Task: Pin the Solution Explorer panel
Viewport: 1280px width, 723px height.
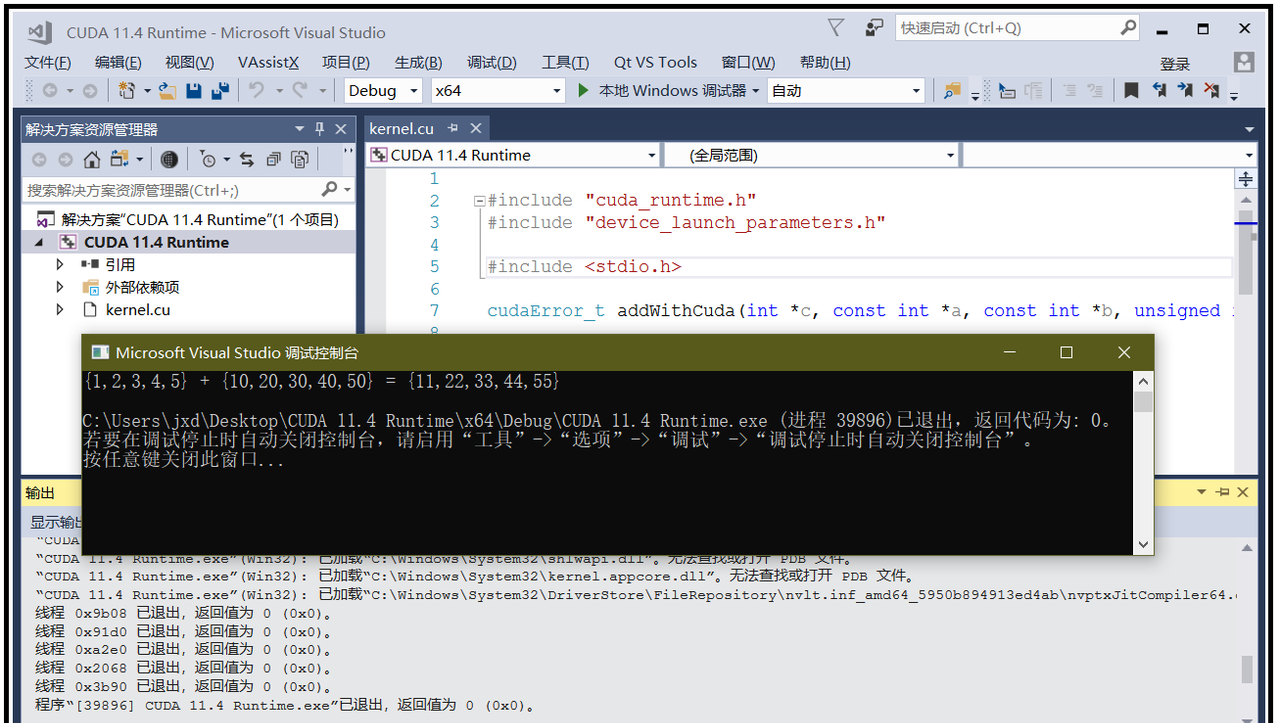Action: pos(320,129)
